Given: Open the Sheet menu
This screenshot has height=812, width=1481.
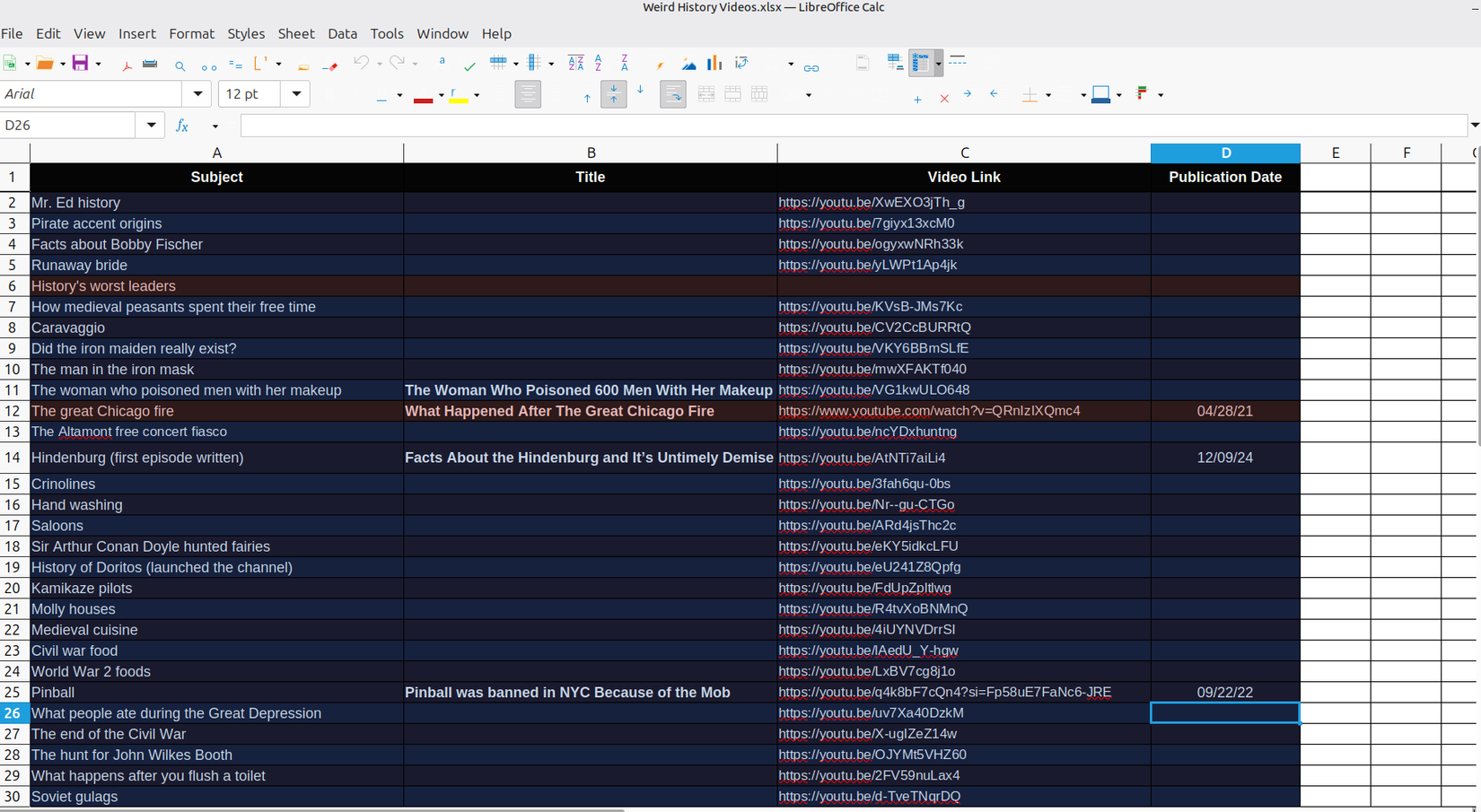Looking at the screenshot, I should (x=296, y=34).
